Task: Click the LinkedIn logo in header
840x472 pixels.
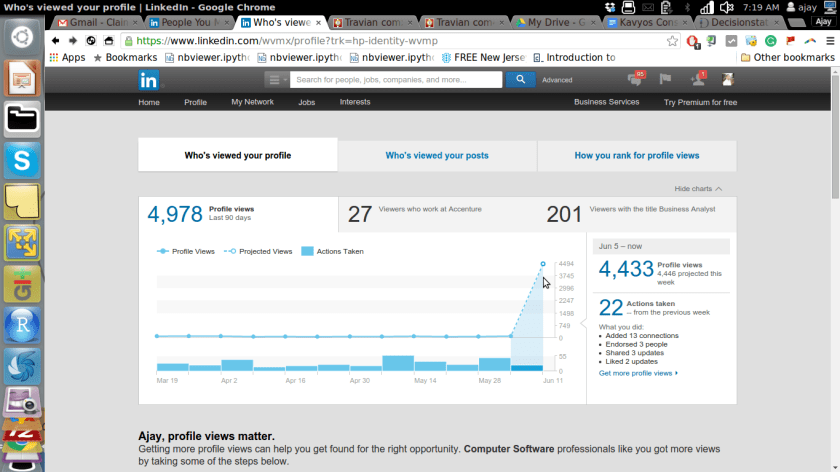Action: tap(149, 80)
